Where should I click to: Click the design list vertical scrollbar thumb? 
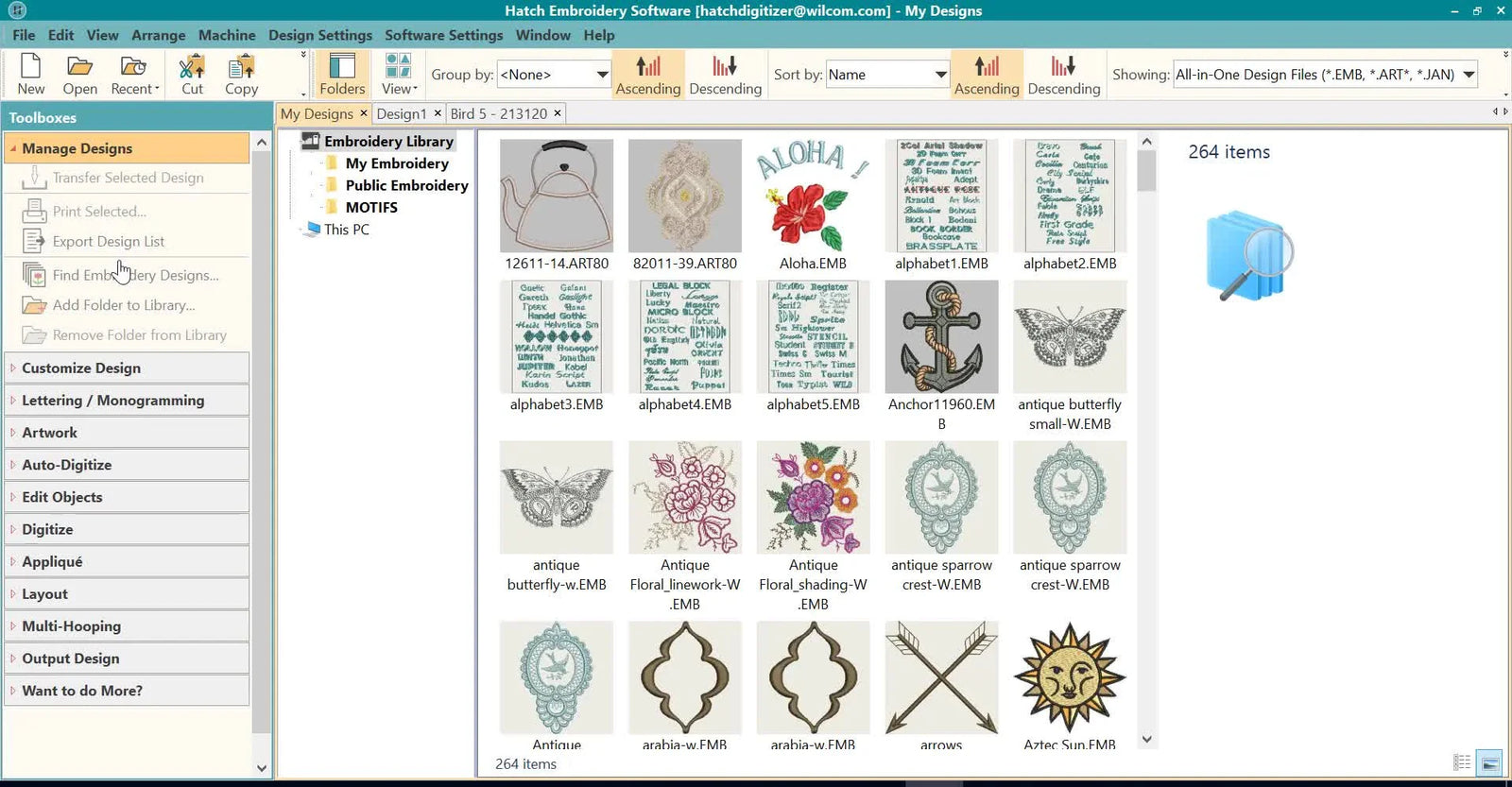coord(1146,171)
